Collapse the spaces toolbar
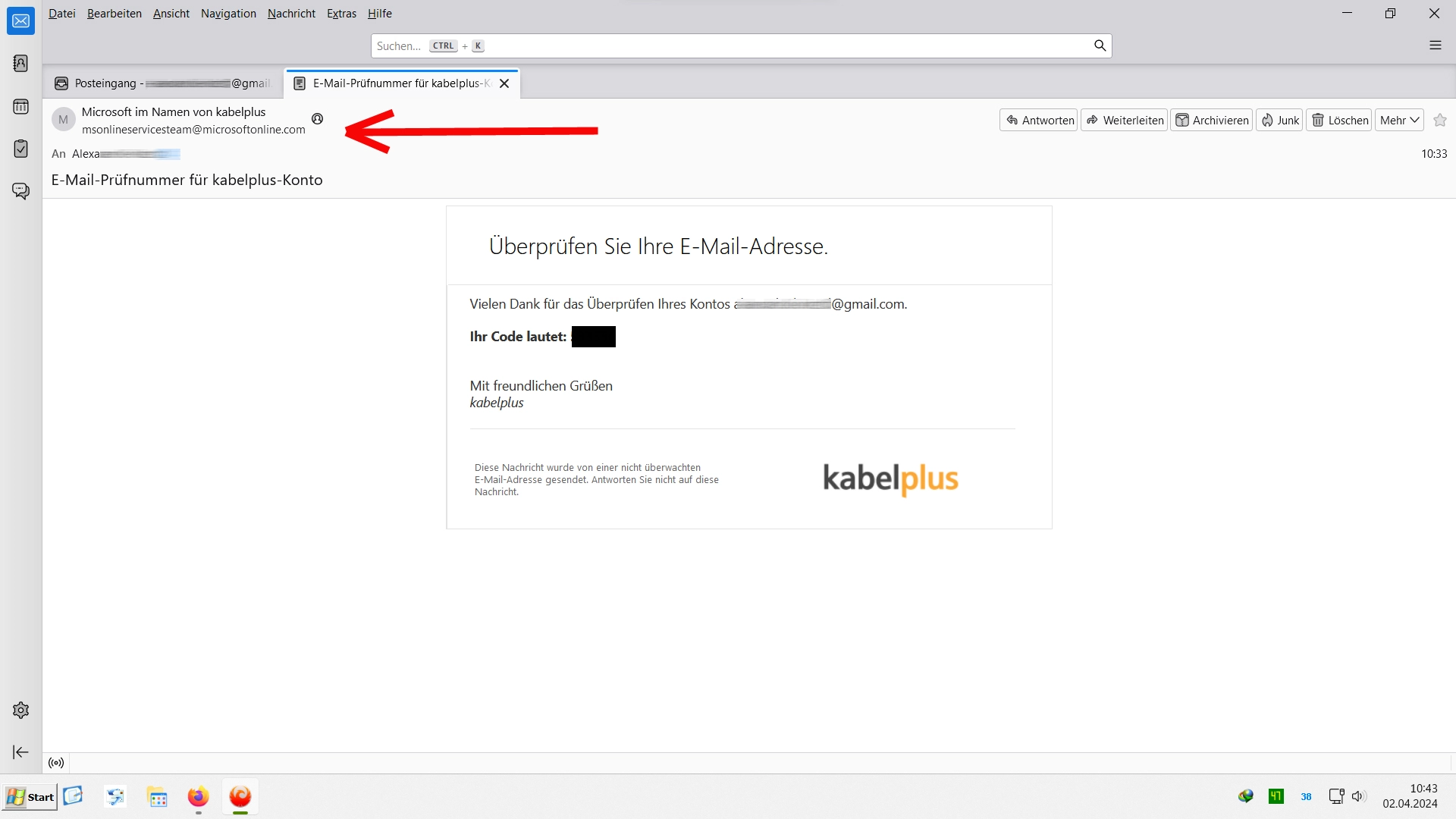The image size is (1456, 819). pyautogui.click(x=20, y=752)
